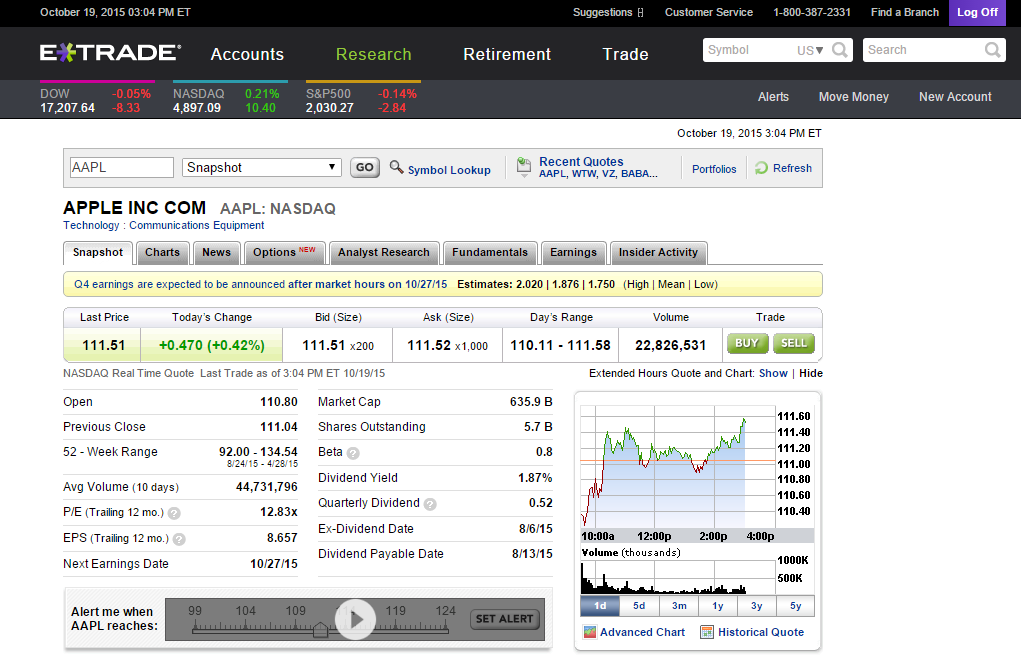Click the S&P500 index ticker

point(361,100)
